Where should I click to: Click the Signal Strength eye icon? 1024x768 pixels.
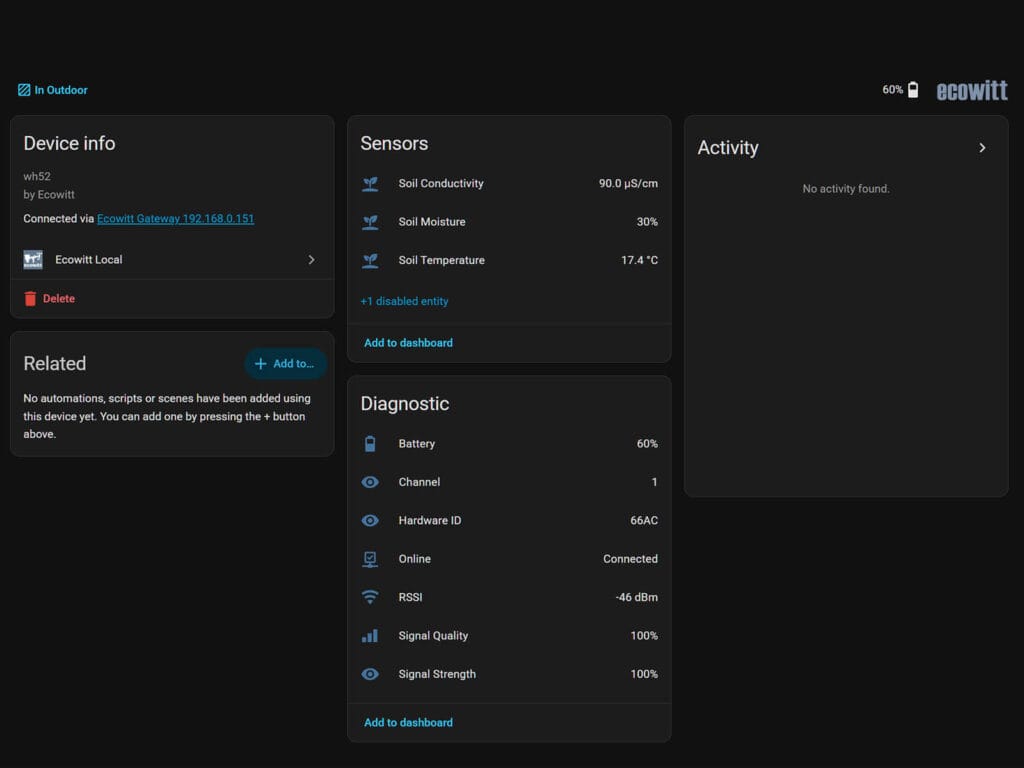coord(370,674)
